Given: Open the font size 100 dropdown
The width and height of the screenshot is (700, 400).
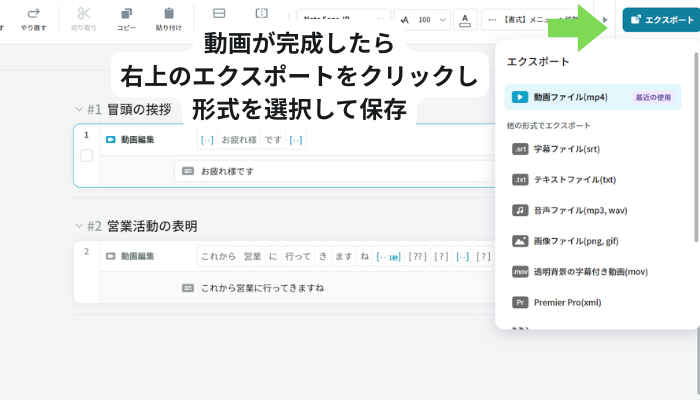Looking at the screenshot, I should (x=422, y=20).
